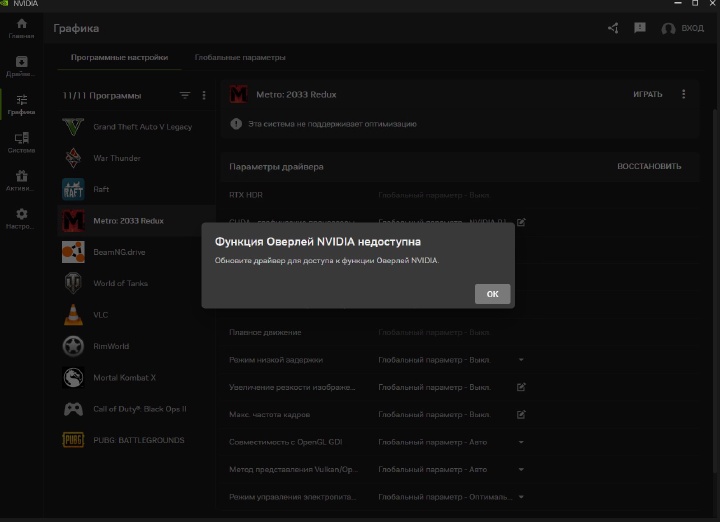The width and height of the screenshot is (720, 522).
Task: Expand Режим низкой задержки dropdown
Action: pyautogui.click(x=521, y=359)
